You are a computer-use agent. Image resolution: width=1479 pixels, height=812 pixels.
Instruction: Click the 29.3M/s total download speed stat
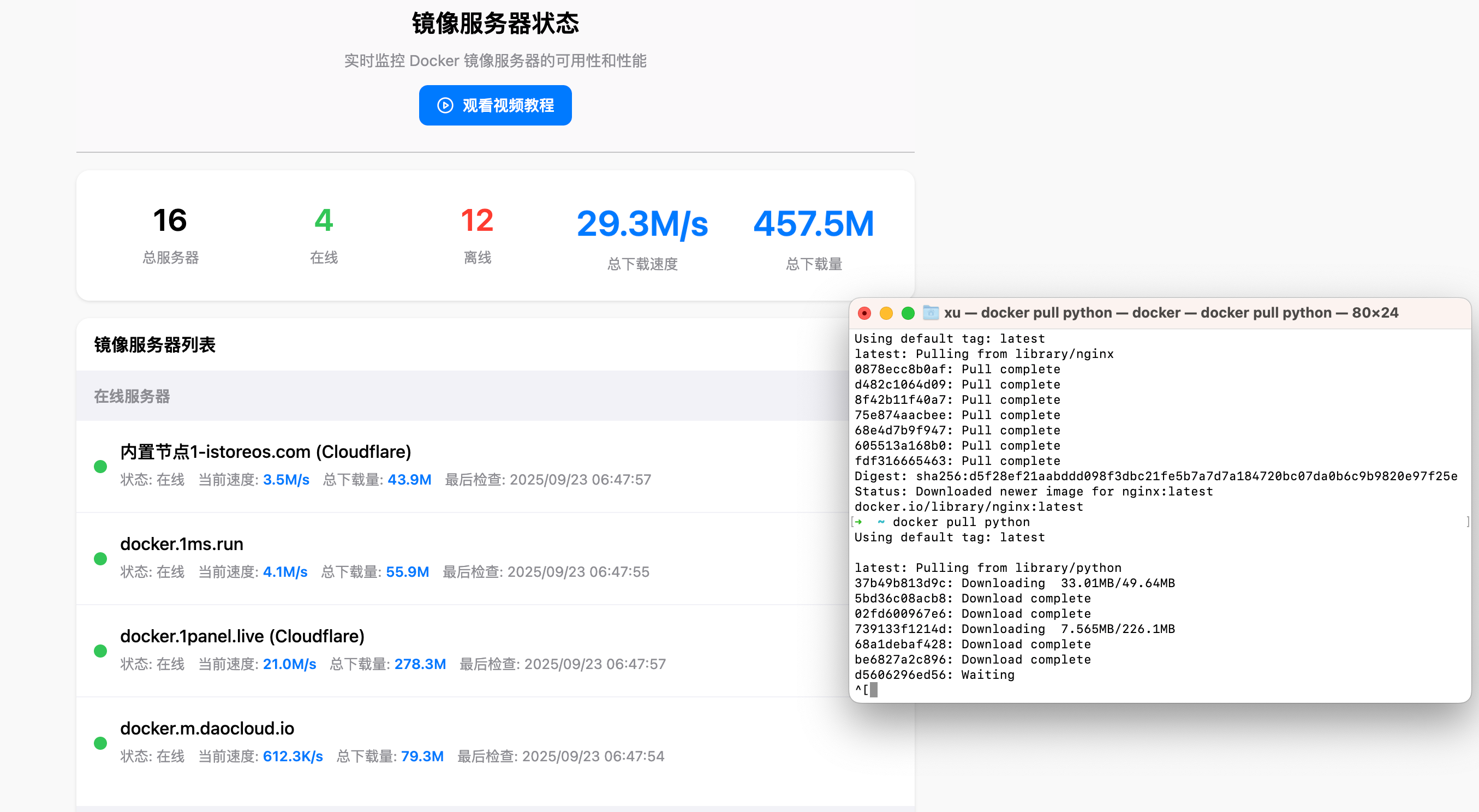pos(642,224)
